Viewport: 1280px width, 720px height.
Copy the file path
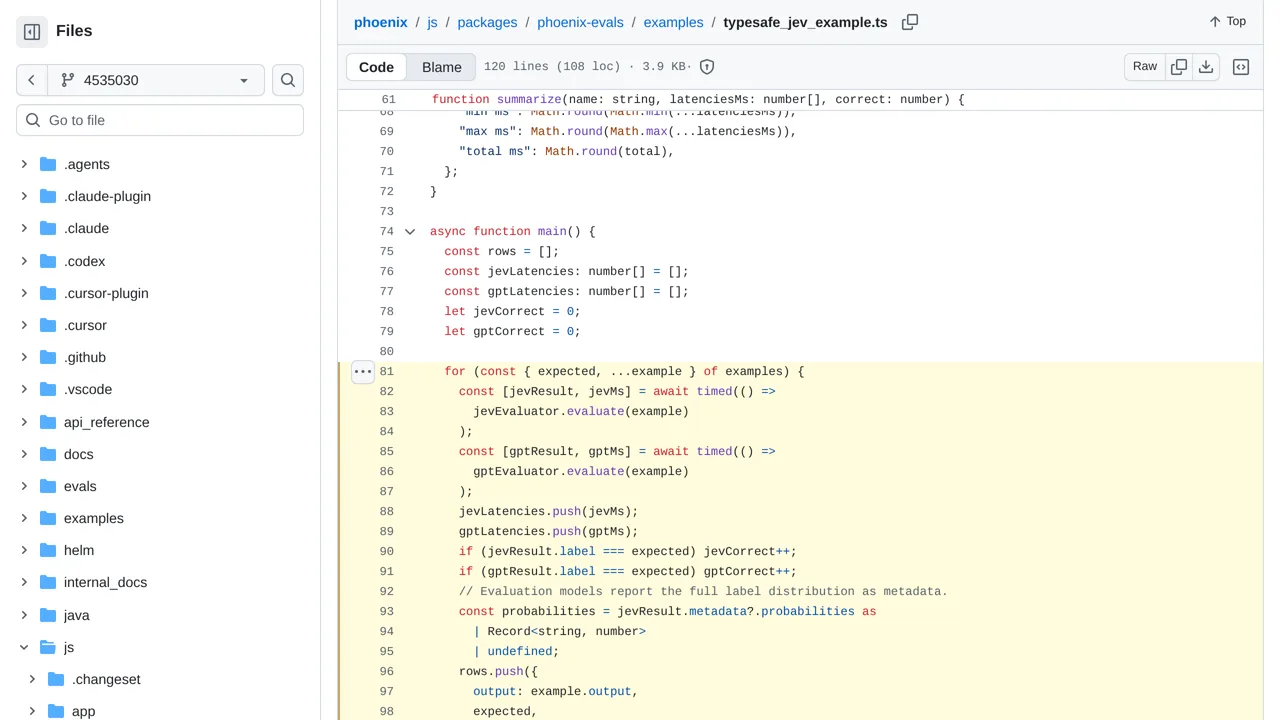pos(910,22)
